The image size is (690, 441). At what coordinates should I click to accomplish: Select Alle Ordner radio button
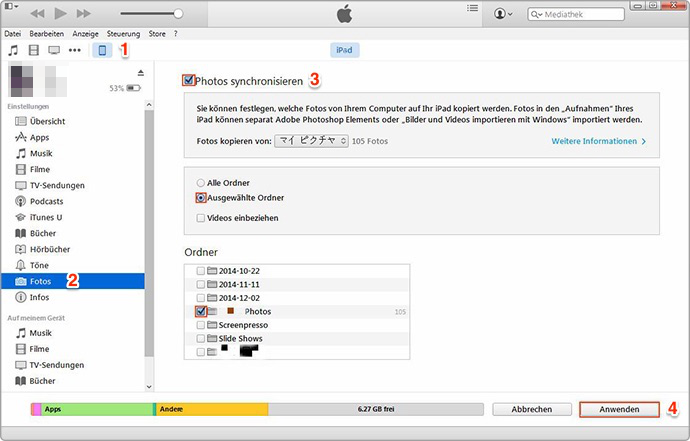(x=201, y=183)
